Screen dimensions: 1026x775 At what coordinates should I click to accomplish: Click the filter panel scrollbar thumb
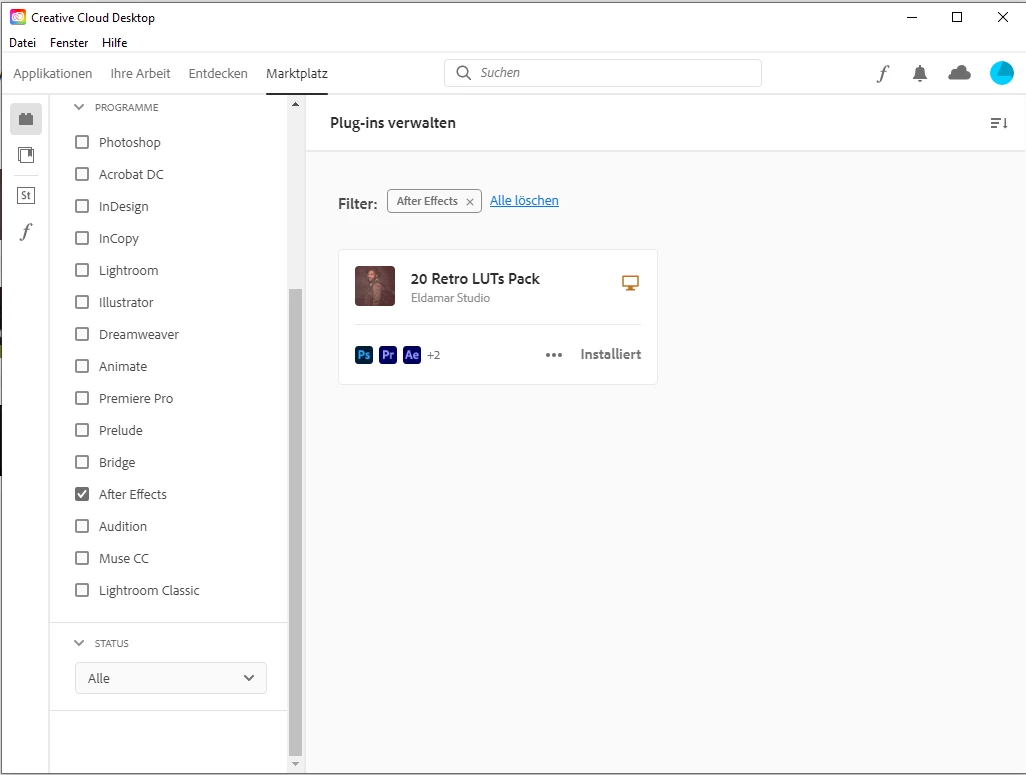295,522
